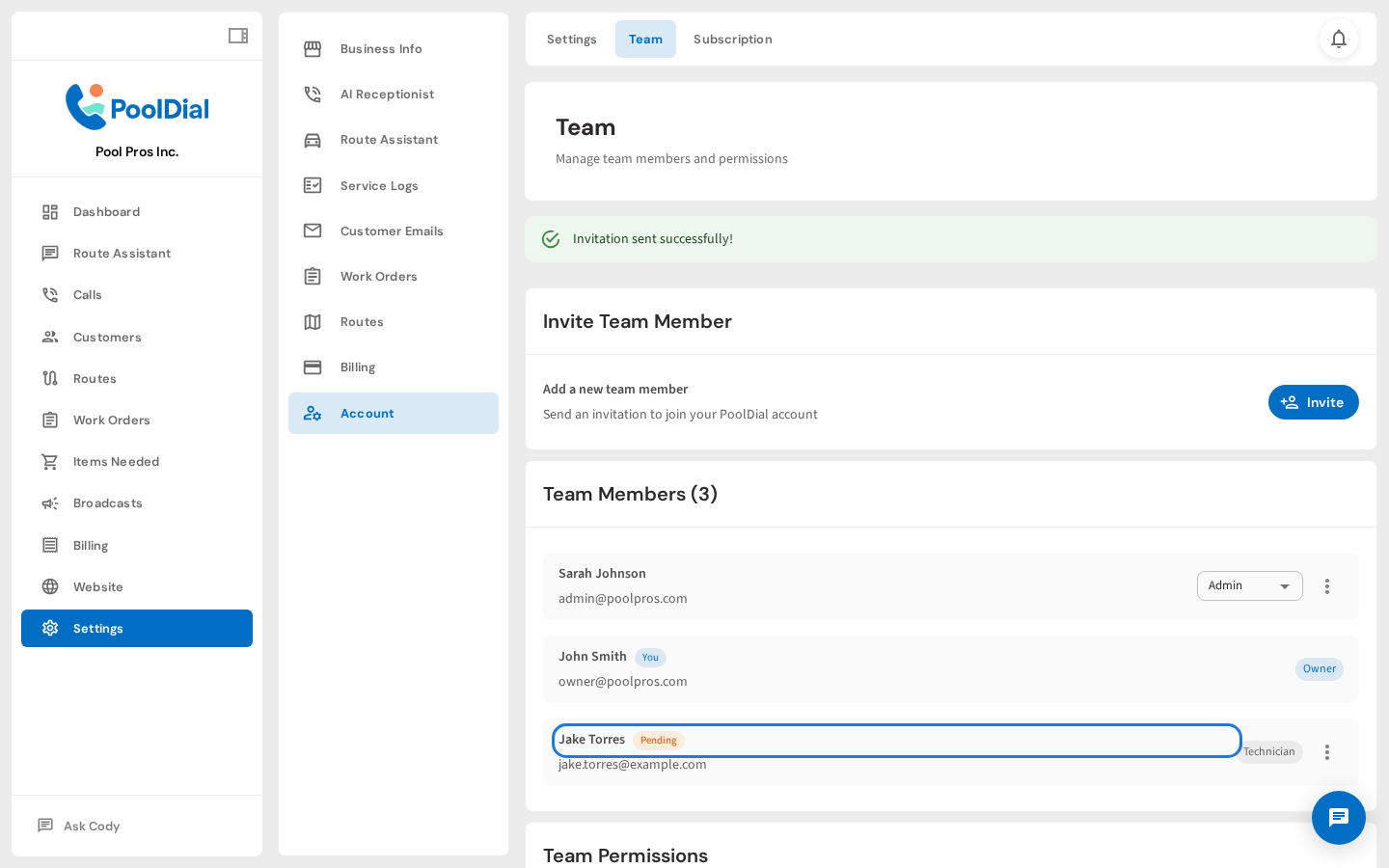The height and width of the screenshot is (868, 1389).
Task: Click the Invite button
Action: (x=1313, y=402)
